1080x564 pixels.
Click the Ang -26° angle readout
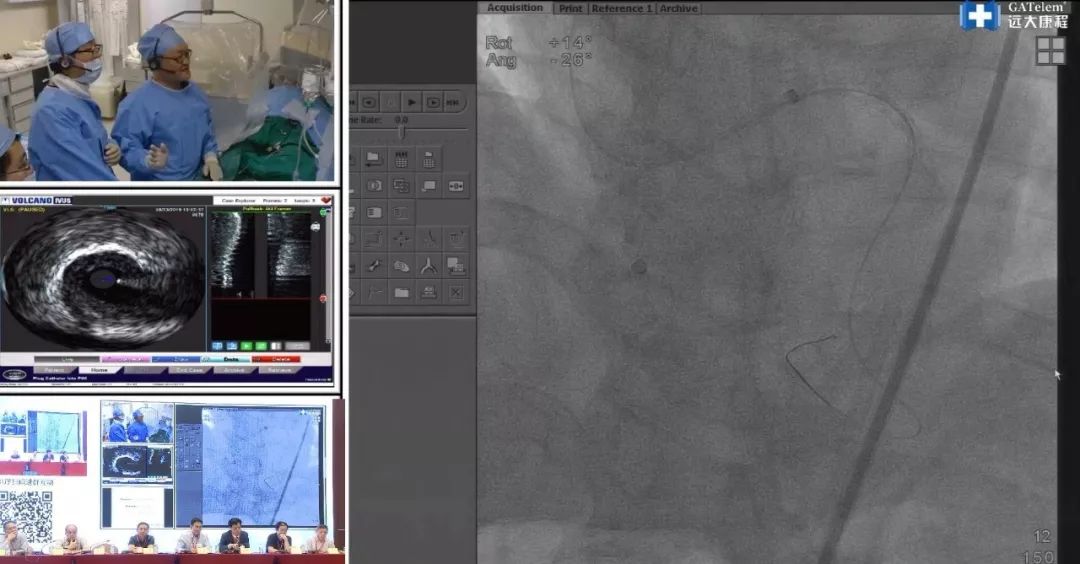point(538,60)
